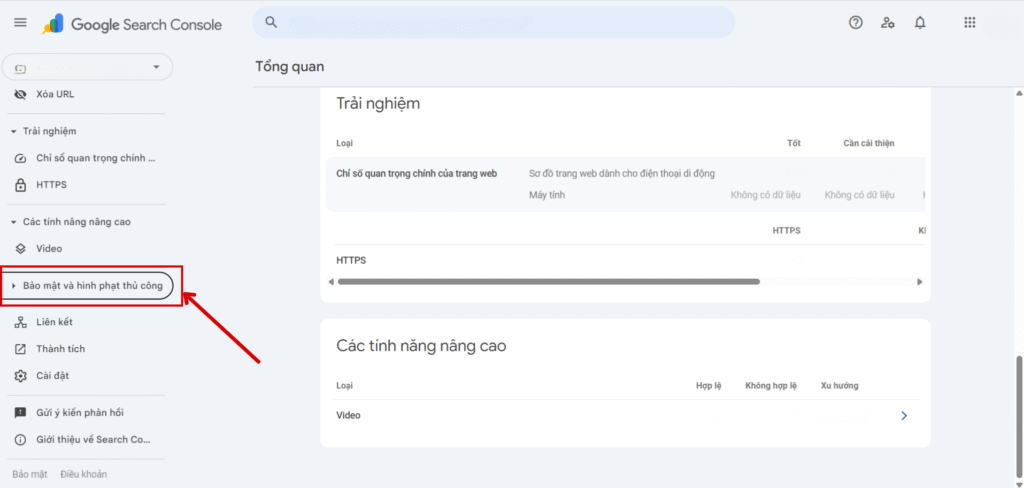
Task: Click the Tổng quan page title
Action: 289,67
